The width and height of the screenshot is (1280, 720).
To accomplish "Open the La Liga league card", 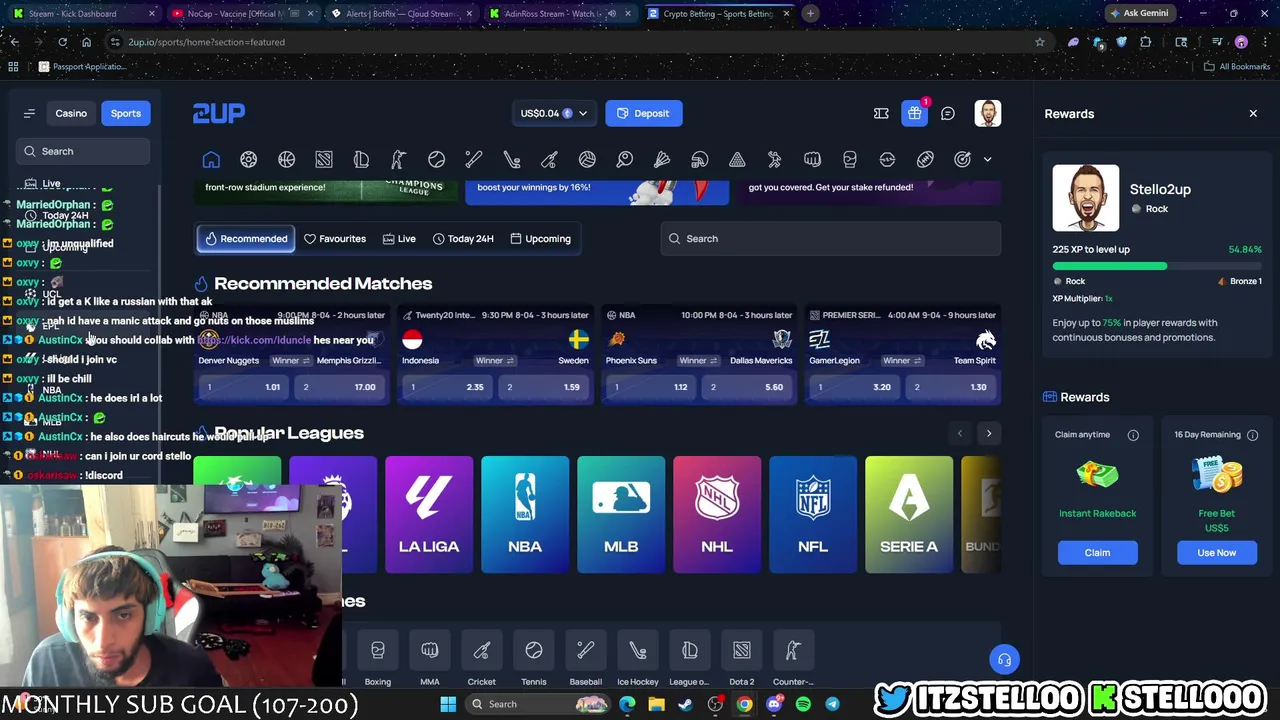I will [x=429, y=515].
